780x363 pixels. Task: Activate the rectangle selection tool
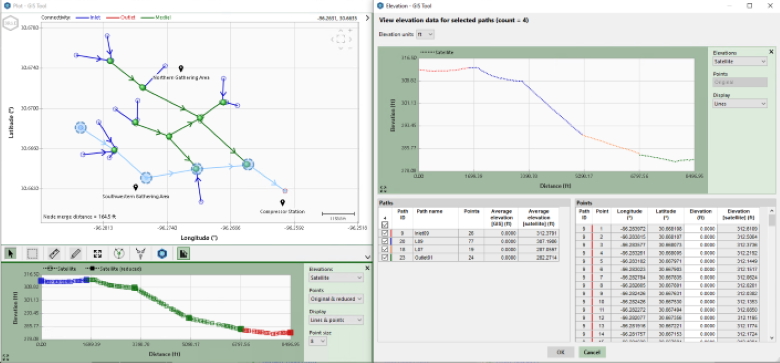pyautogui.click(x=32, y=254)
